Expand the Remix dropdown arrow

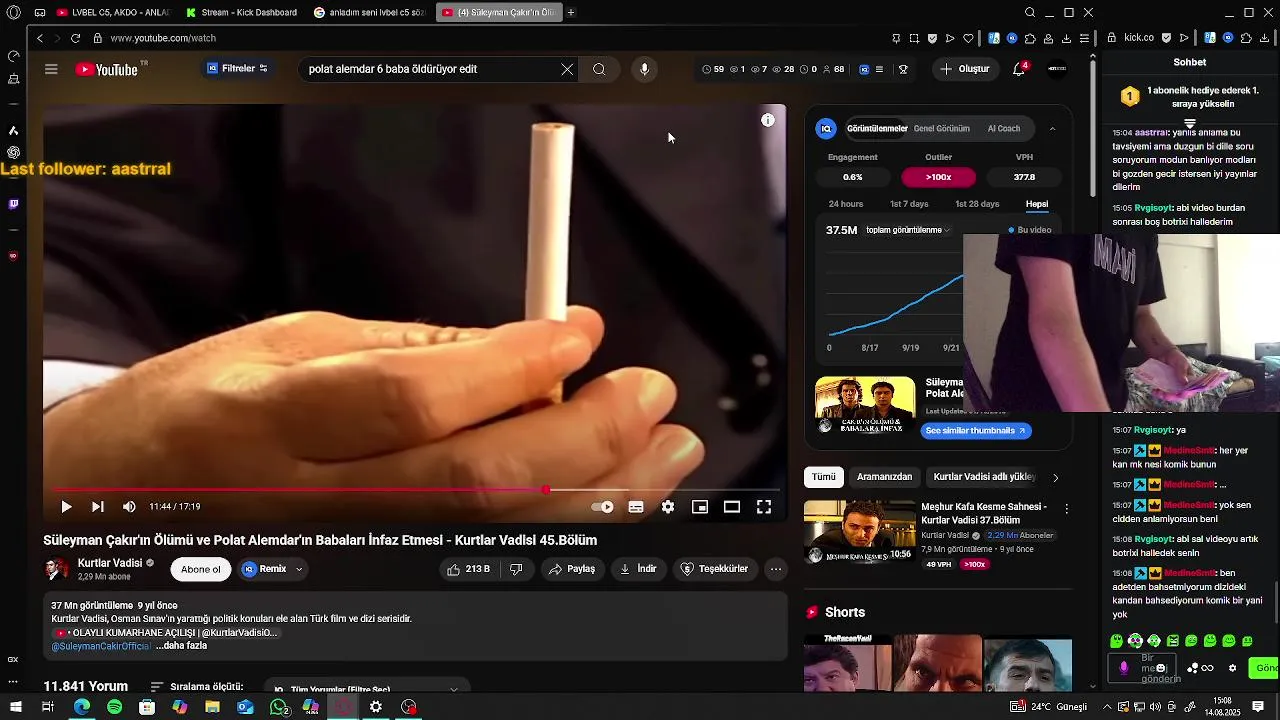[x=298, y=569]
